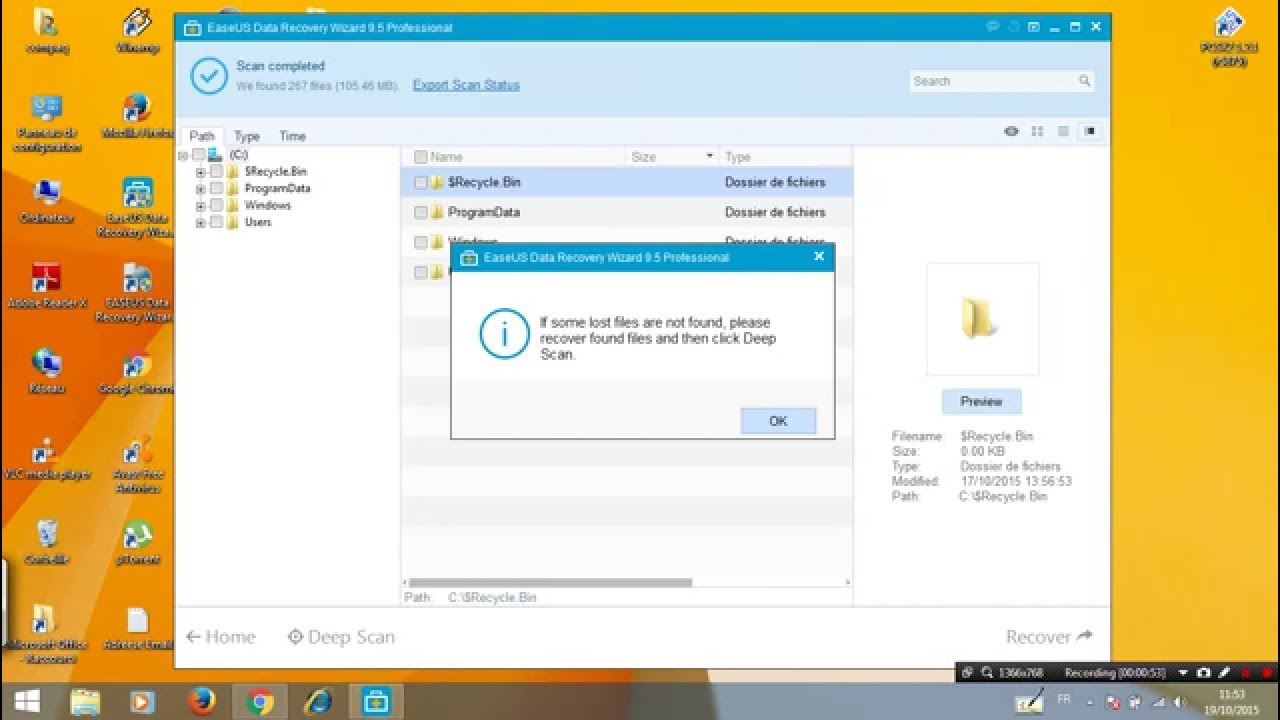Check the $Recycle.Bin checkbox in the file list
This screenshot has height=720, width=1280.
(x=420, y=183)
